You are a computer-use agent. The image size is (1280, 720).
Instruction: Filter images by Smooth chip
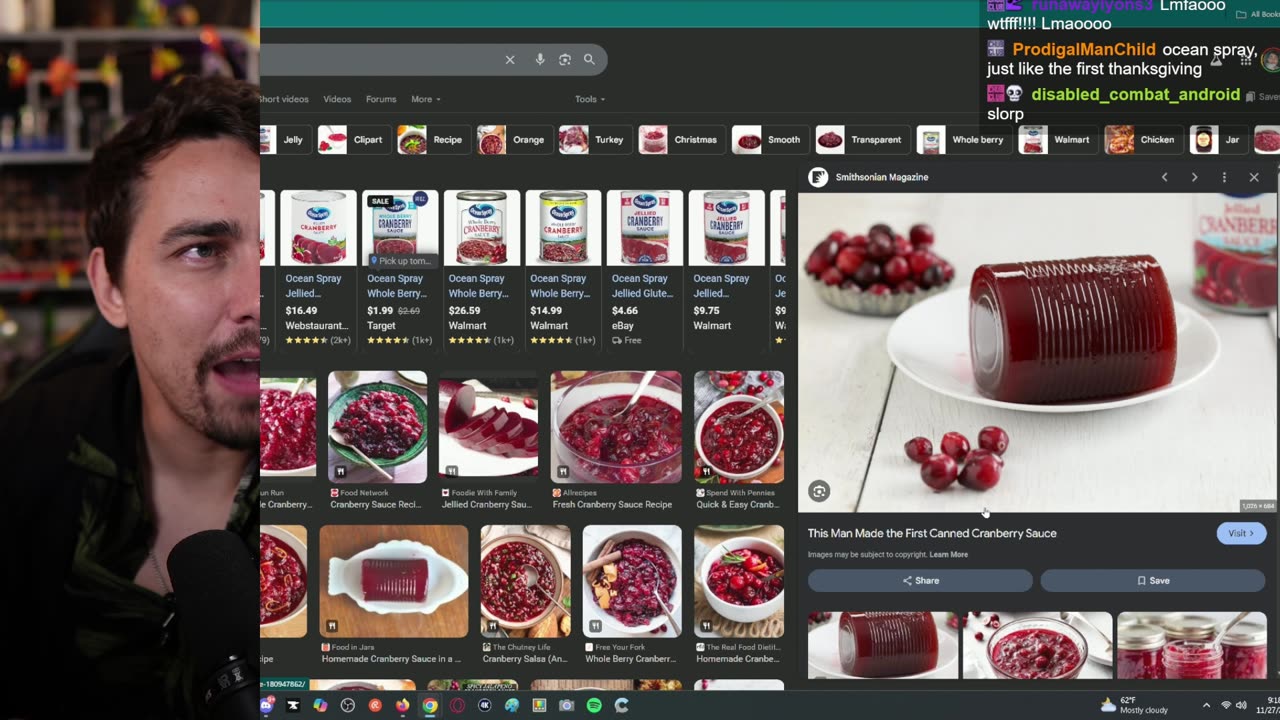tap(768, 140)
